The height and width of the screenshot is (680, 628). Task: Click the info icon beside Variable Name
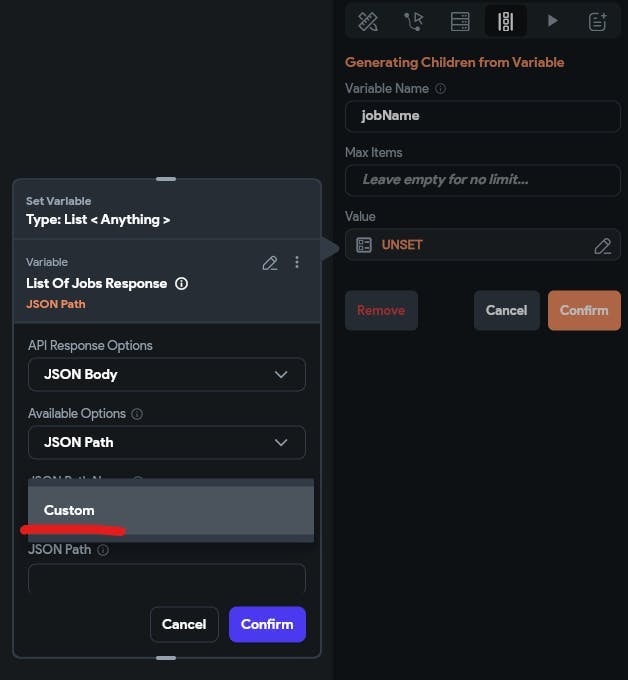pos(441,89)
